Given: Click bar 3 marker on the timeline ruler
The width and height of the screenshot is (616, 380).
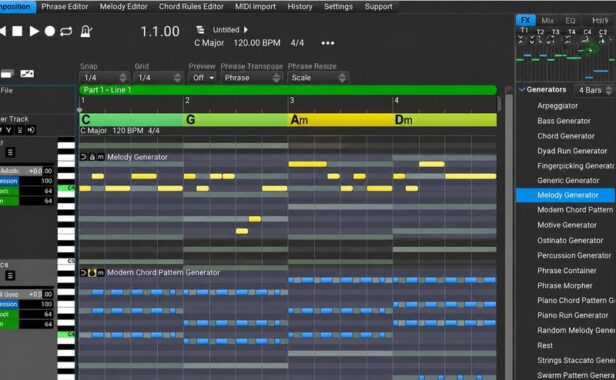Looking at the screenshot, I should (x=292, y=101).
